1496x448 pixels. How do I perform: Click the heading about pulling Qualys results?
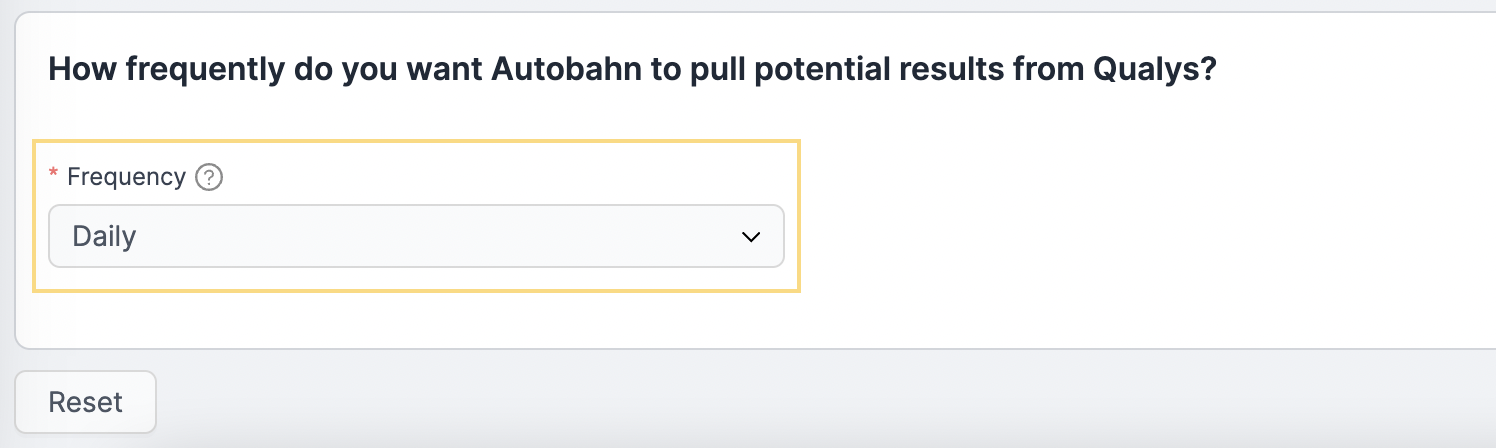pyautogui.click(x=632, y=71)
